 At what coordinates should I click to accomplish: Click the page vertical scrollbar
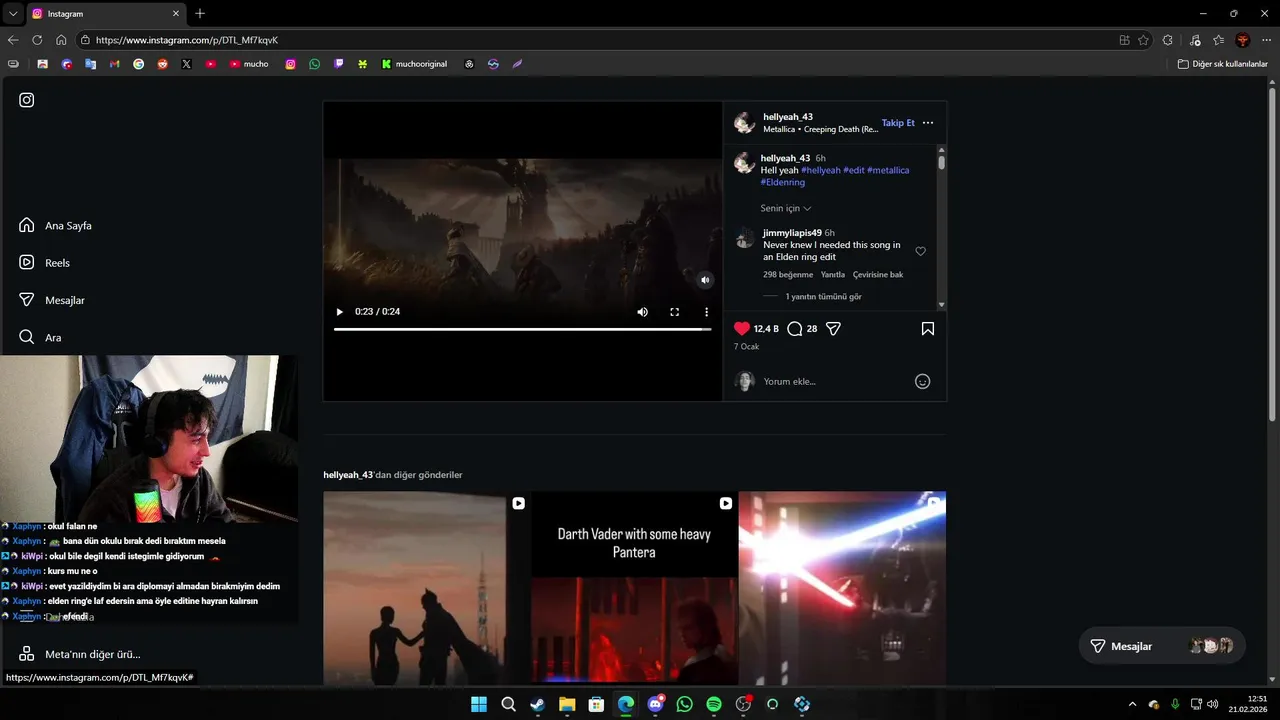(1272, 255)
